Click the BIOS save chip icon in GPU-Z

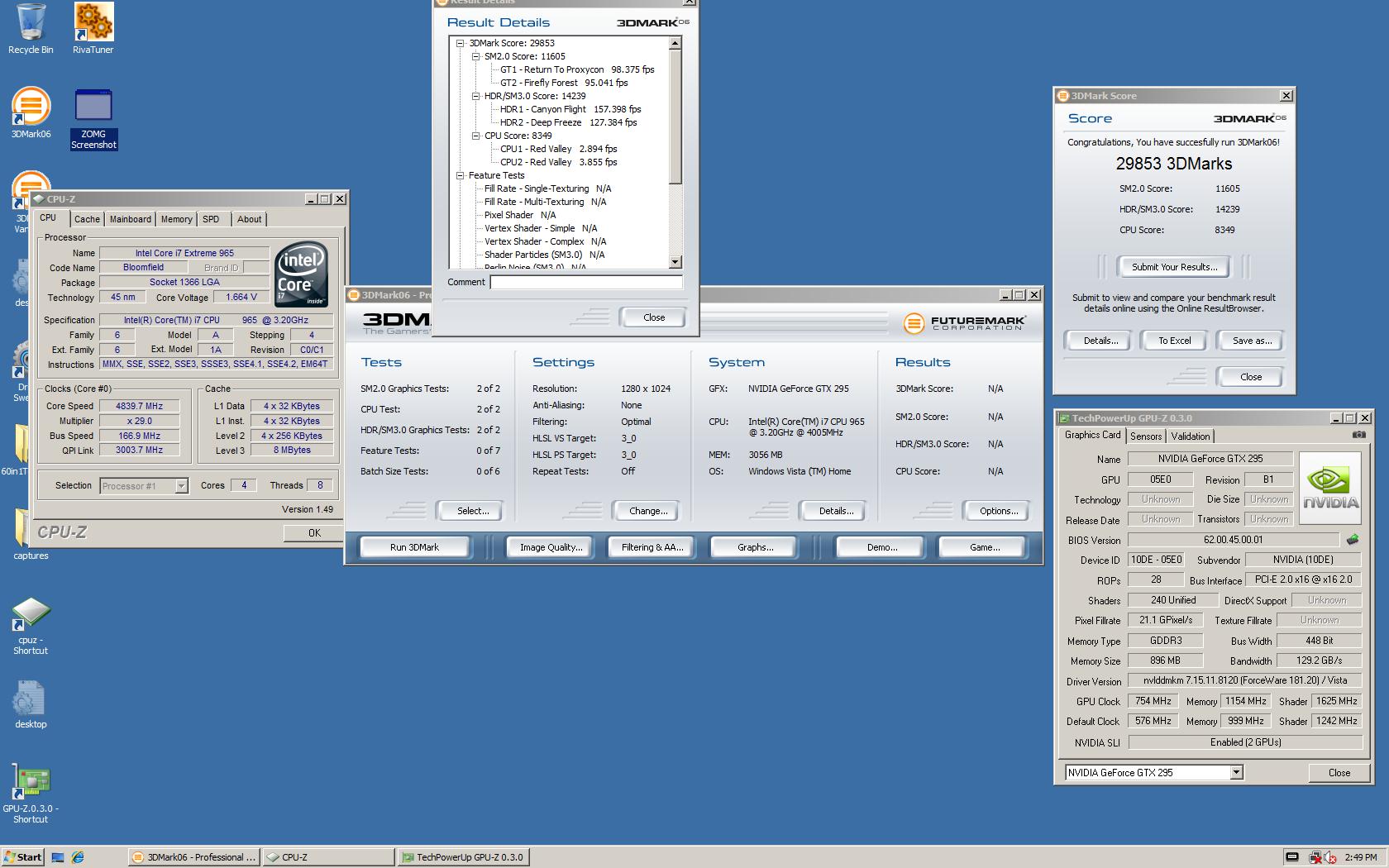1353,540
